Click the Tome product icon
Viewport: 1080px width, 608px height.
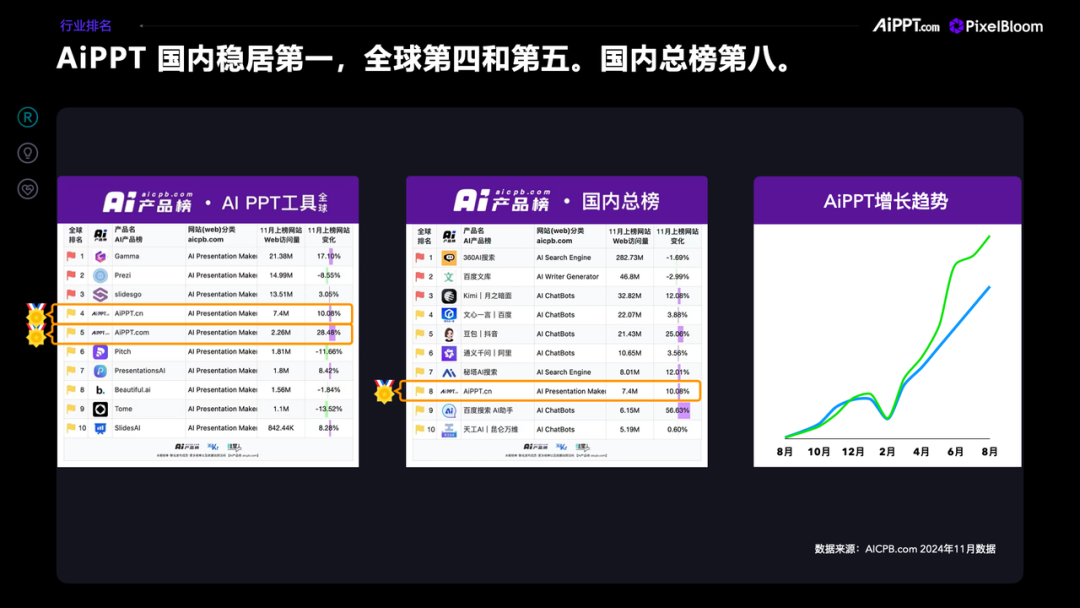tap(101, 409)
